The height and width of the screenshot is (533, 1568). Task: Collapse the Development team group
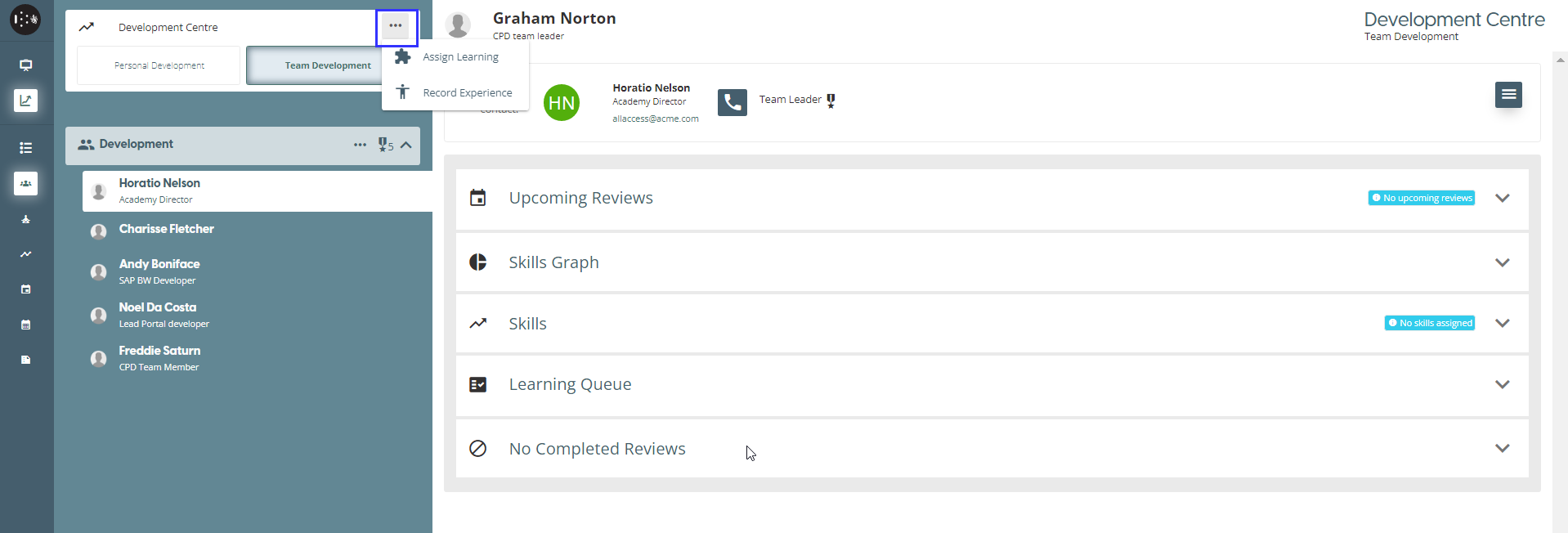pos(406,146)
